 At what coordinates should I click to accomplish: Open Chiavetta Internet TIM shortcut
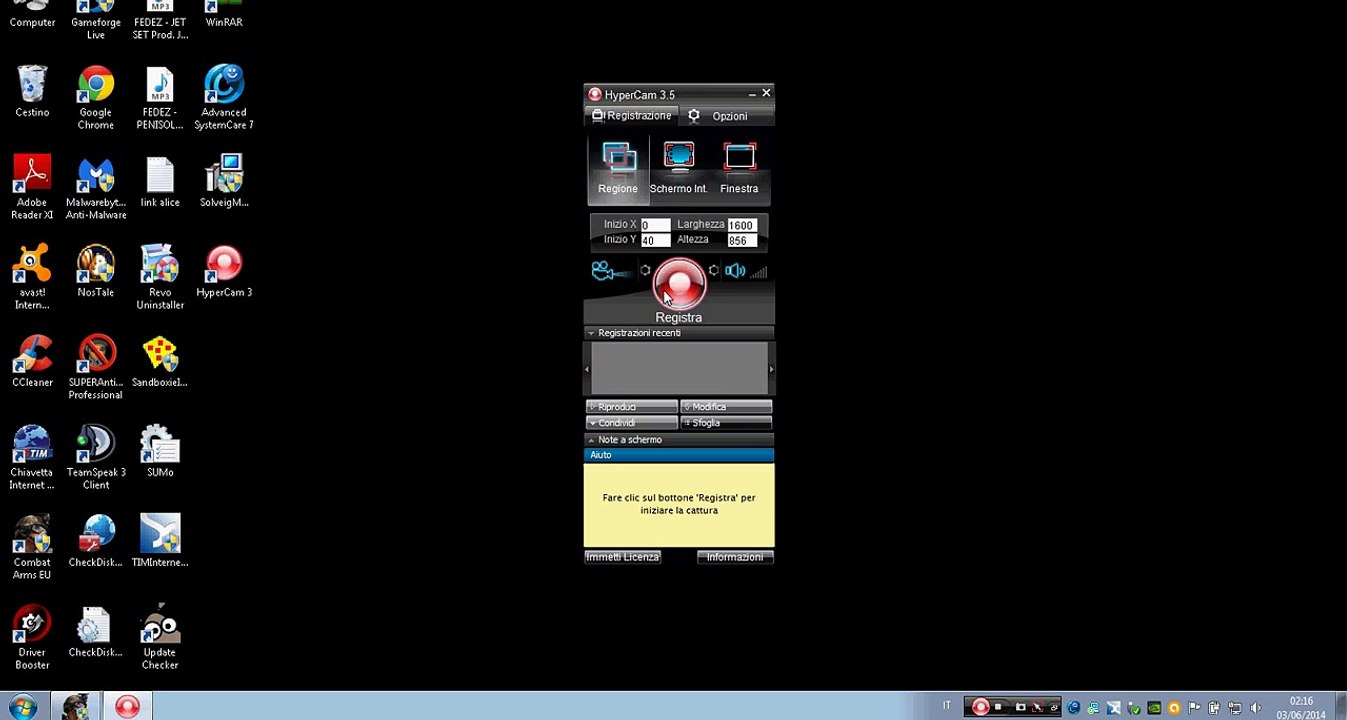click(x=32, y=458)
